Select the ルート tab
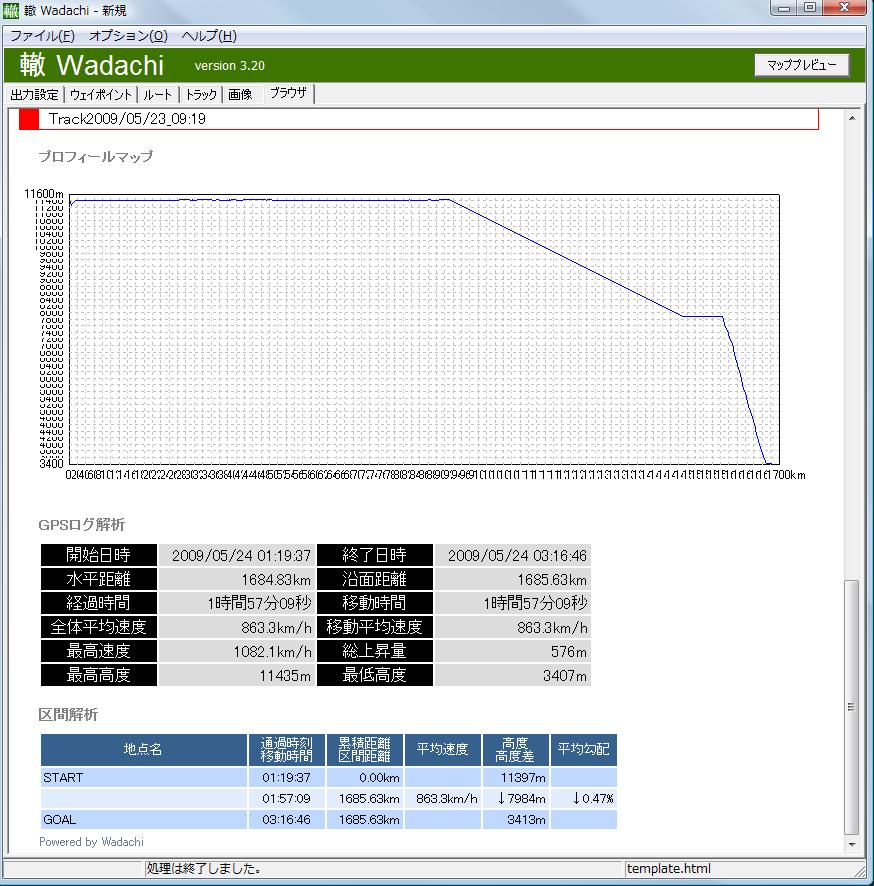 (157, 95)
